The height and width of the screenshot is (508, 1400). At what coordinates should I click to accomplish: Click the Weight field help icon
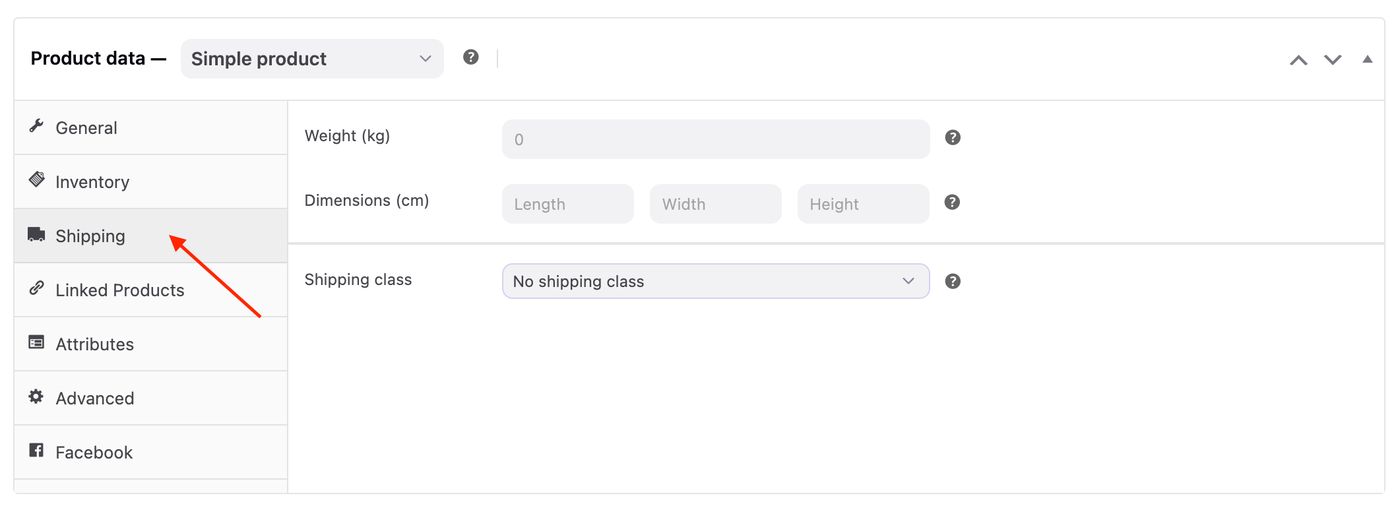pyautogui.click(x=953, y=138)
